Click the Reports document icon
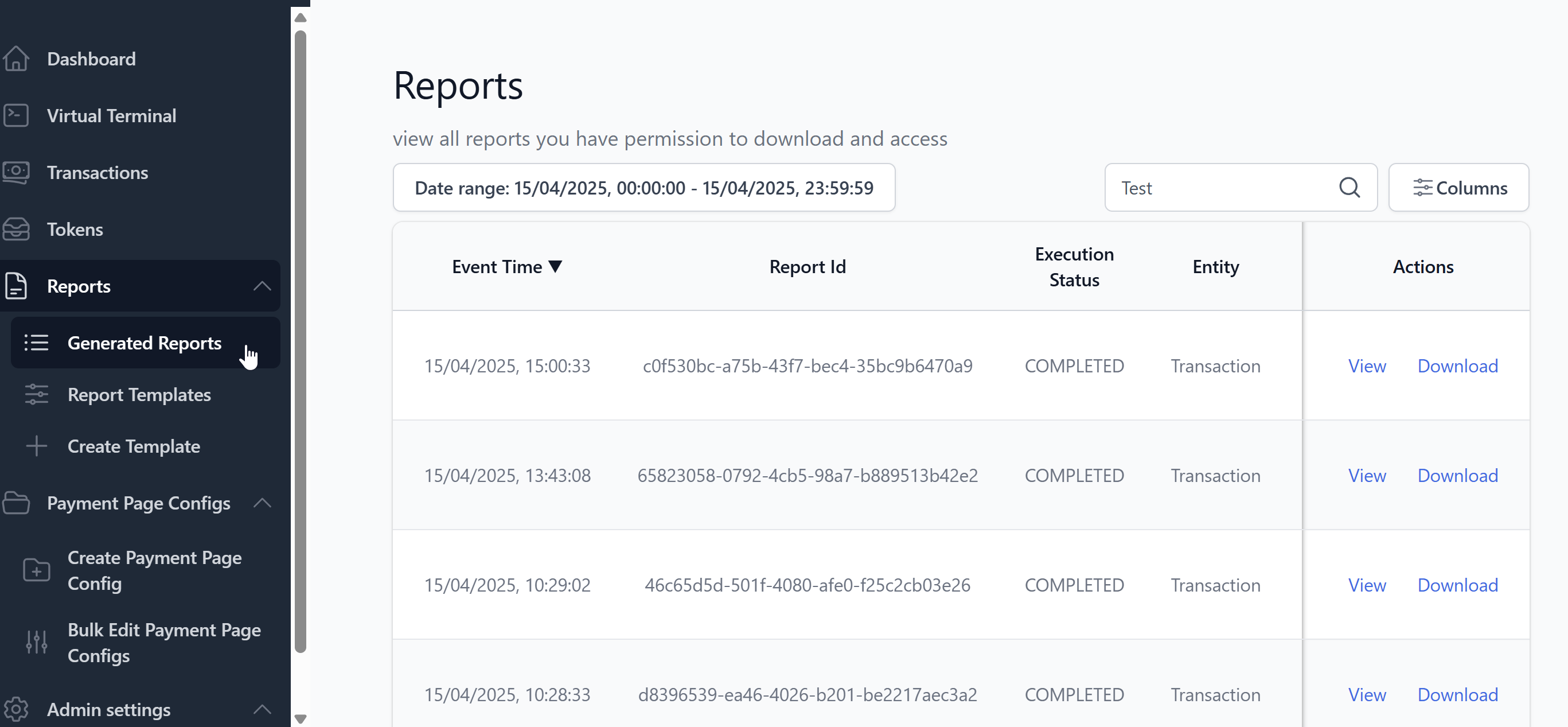The image size is (1568, 727). point(16,286)
